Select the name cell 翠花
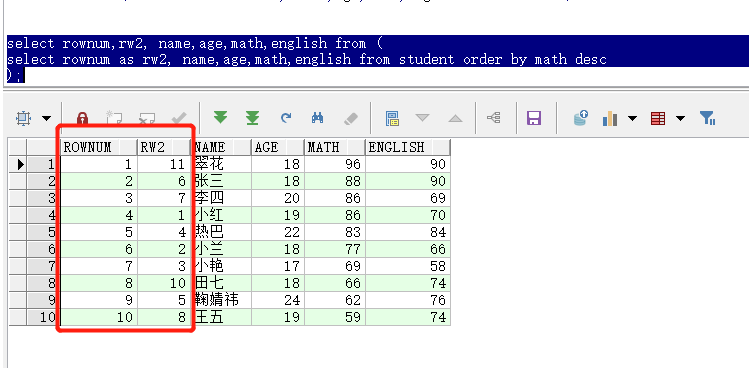 221,164
